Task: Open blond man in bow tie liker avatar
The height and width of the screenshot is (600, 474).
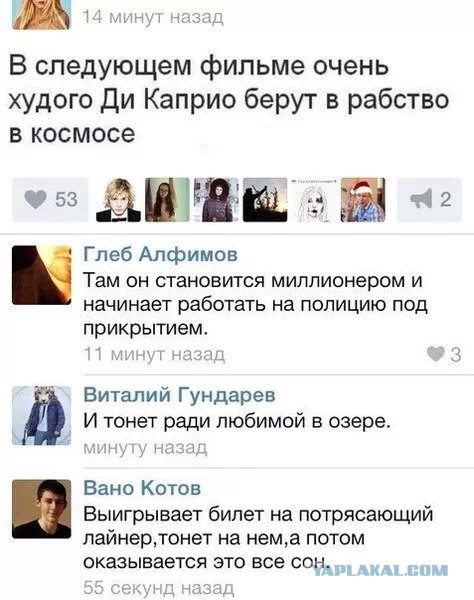Action: click(118, 200)
